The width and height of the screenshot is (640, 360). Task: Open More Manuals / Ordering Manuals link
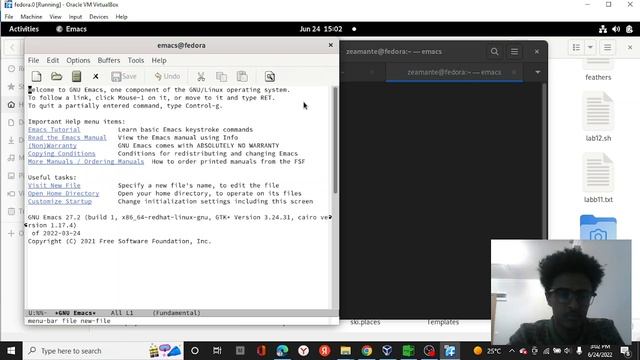86,161
